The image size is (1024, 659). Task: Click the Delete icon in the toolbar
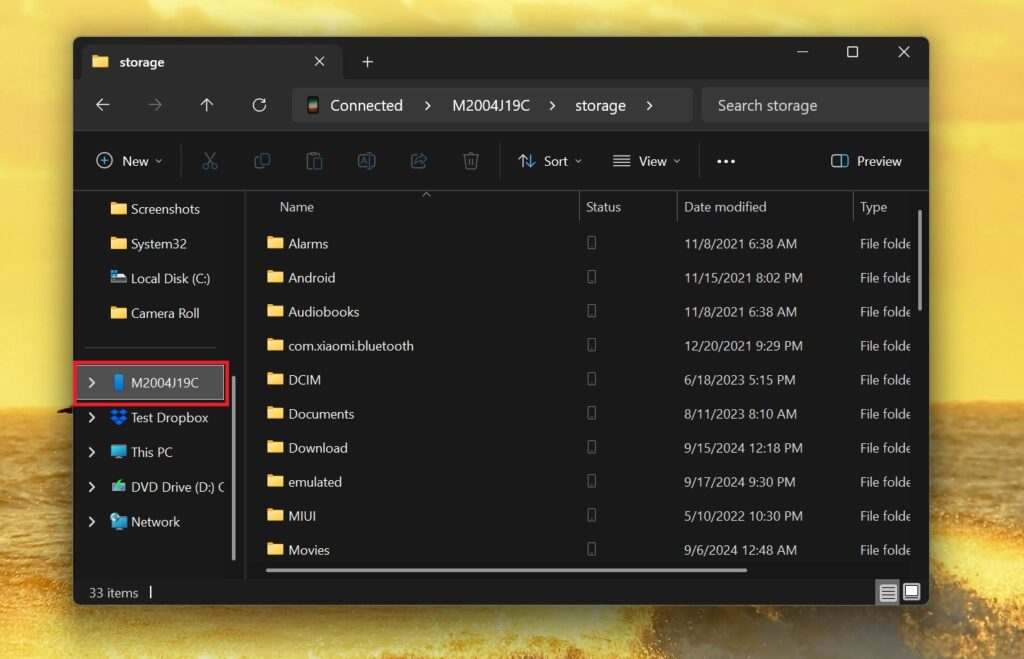coord(470,160)
